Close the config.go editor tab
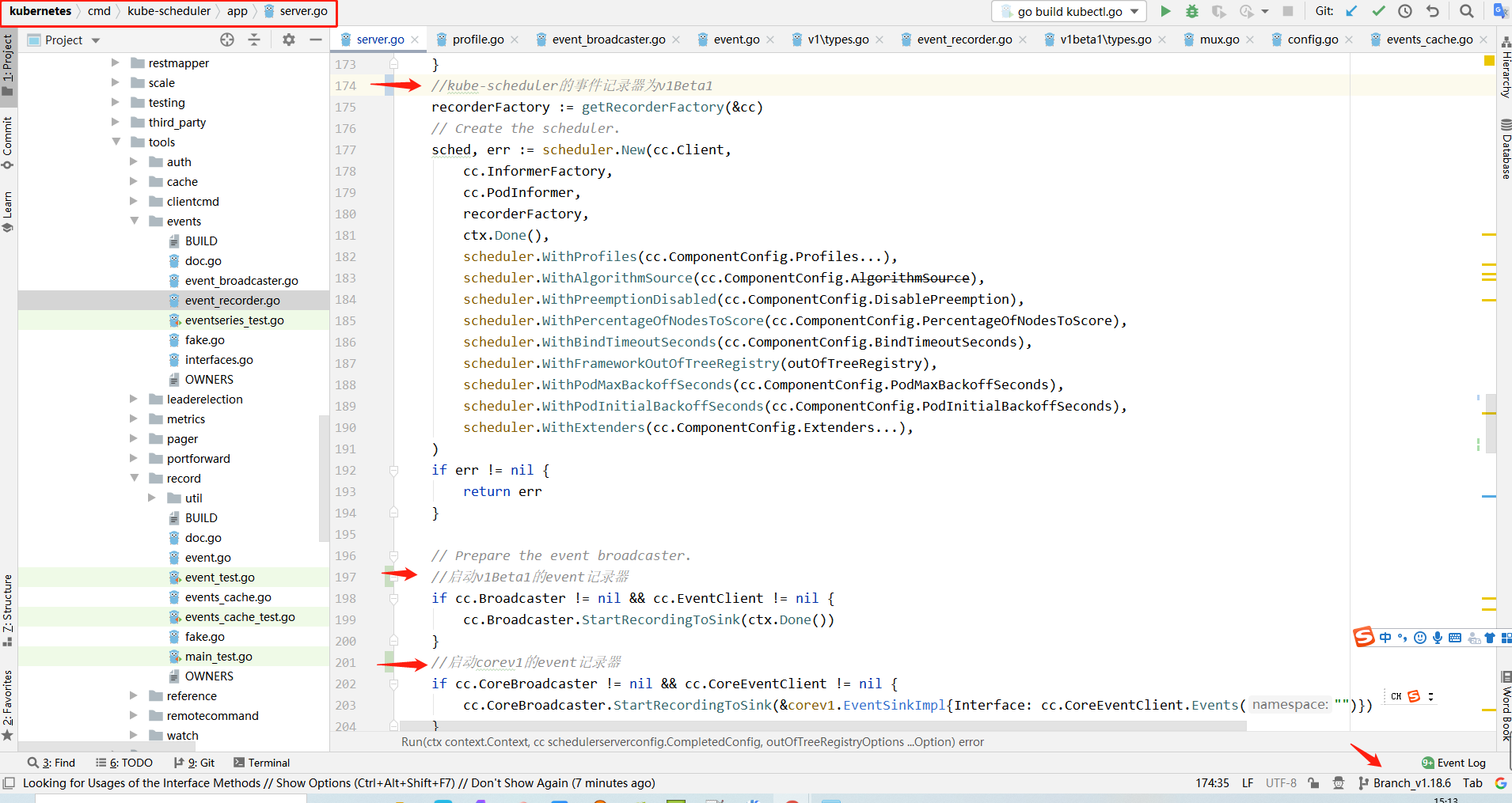 (x=1349, y=40)
